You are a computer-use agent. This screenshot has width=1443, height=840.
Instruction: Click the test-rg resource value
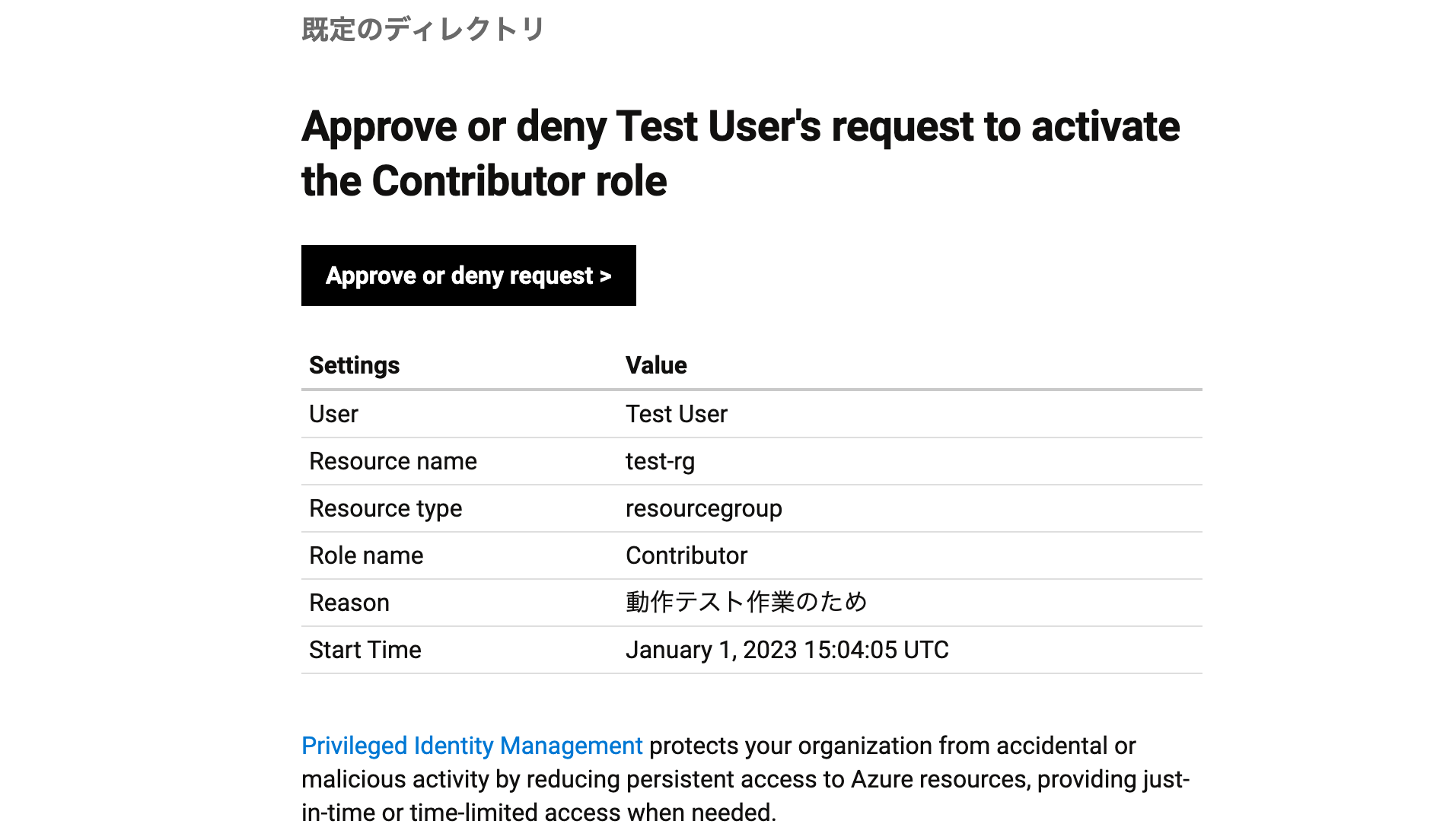pos(659,461)
